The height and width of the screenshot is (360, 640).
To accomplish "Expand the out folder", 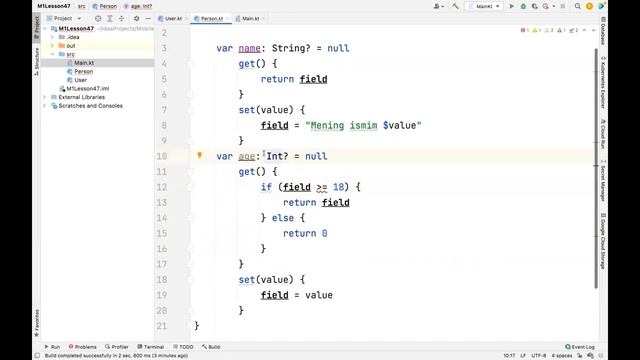I will [x=52, y=46].
